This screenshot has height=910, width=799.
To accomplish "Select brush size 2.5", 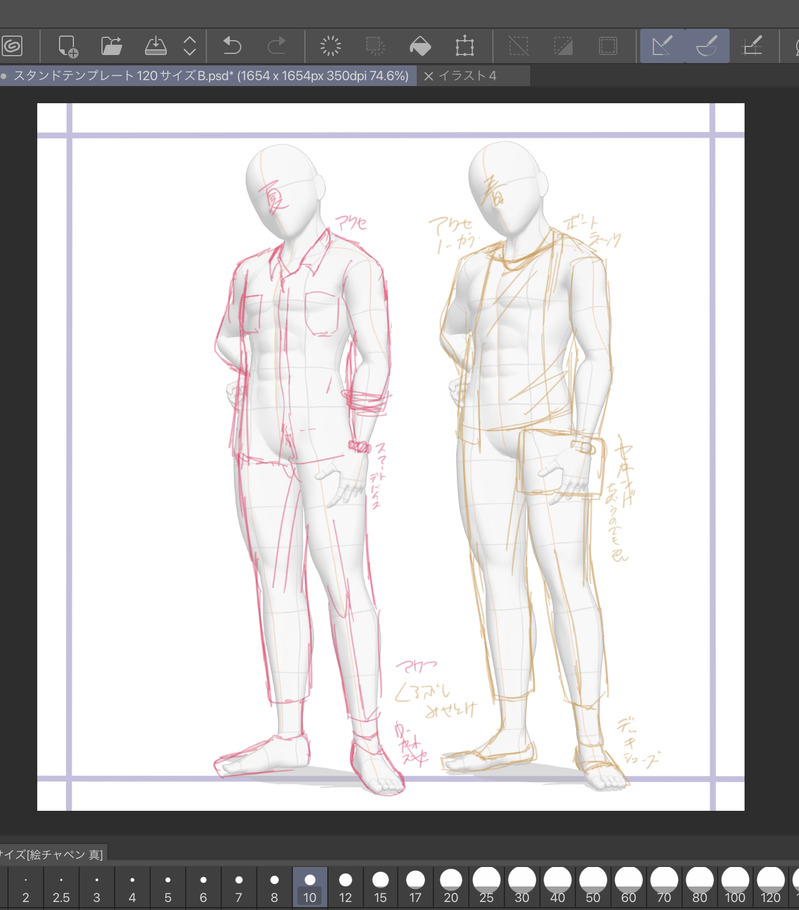I will pyautogui.click(x=61, y=887).
